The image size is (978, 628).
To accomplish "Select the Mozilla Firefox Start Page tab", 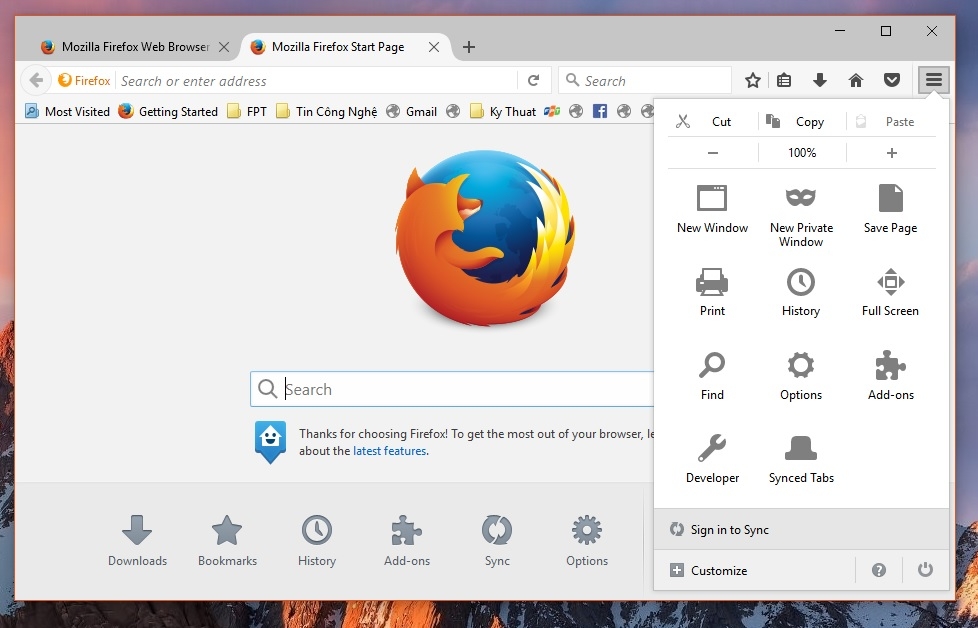I will 337,47.
